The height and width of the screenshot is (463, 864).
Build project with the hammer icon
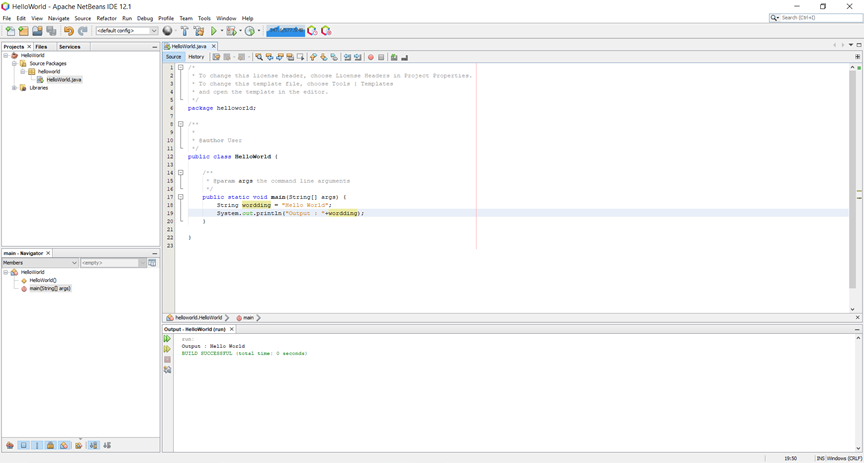click(x=185, y=31)
